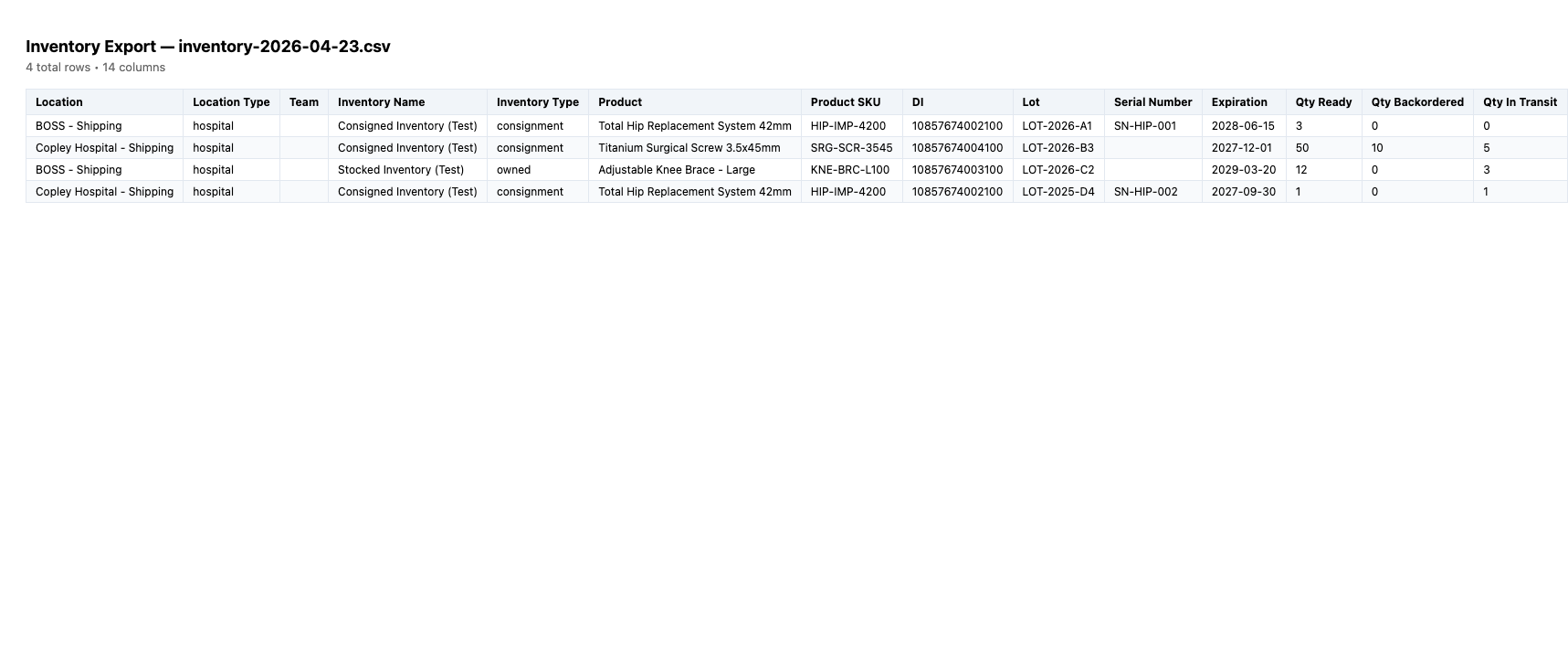Click the Location Type column header
The width and height of the screenshot is (1568, 658).
click(231, 102)
